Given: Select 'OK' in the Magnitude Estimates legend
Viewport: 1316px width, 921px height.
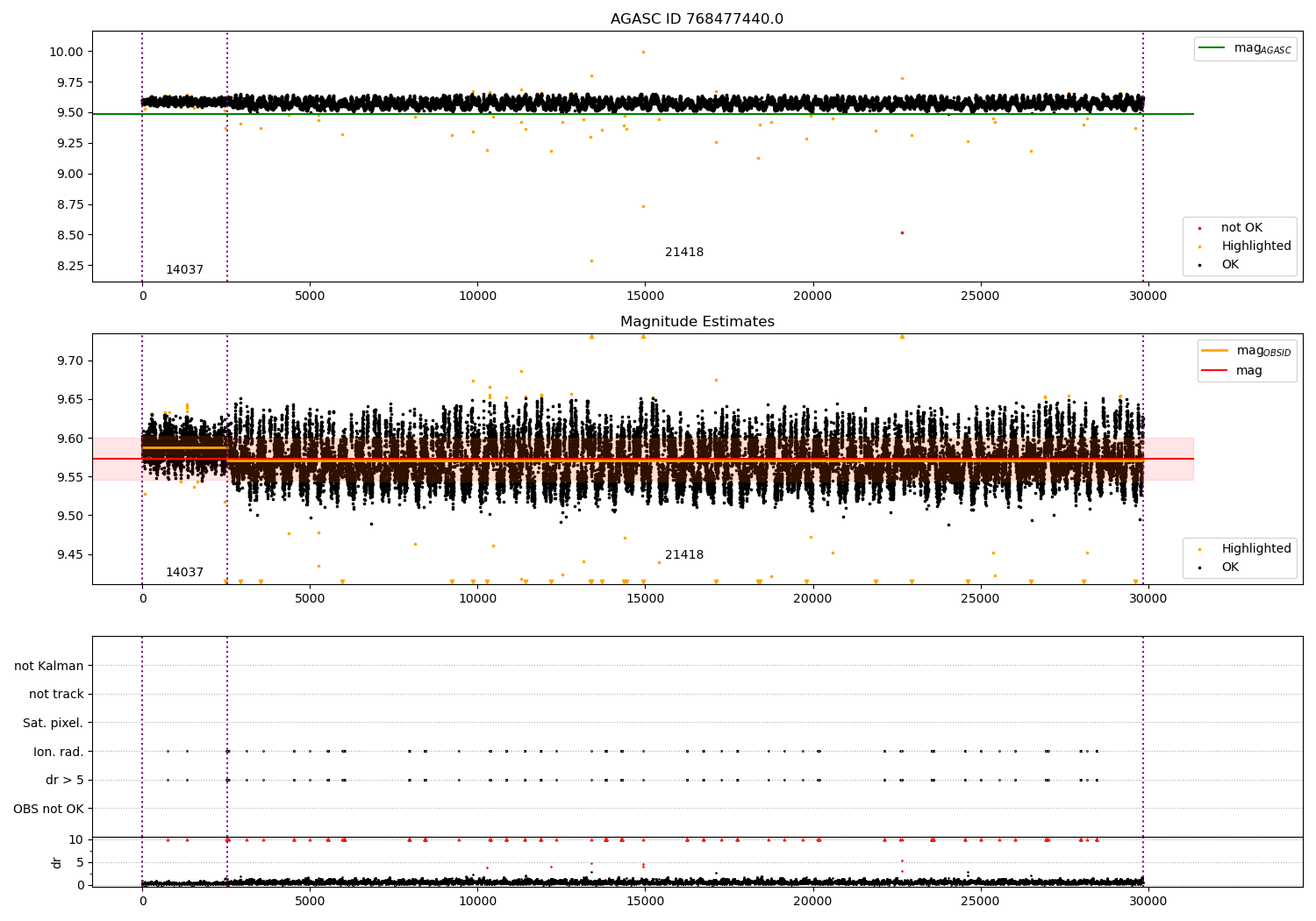Looking at the screenshot, I should pyautogui.click(x=1219, y=568).
